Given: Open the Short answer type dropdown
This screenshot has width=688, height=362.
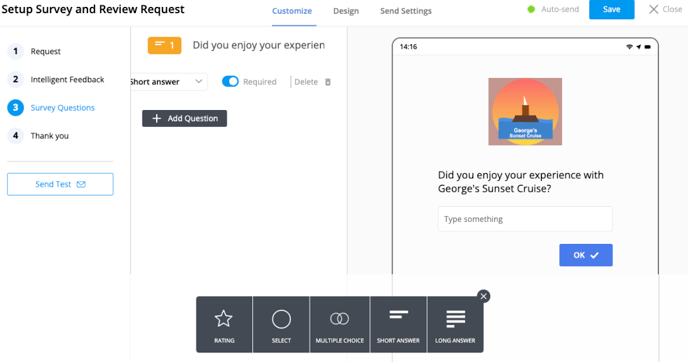Looking at the screenshot, I should 169,82.
